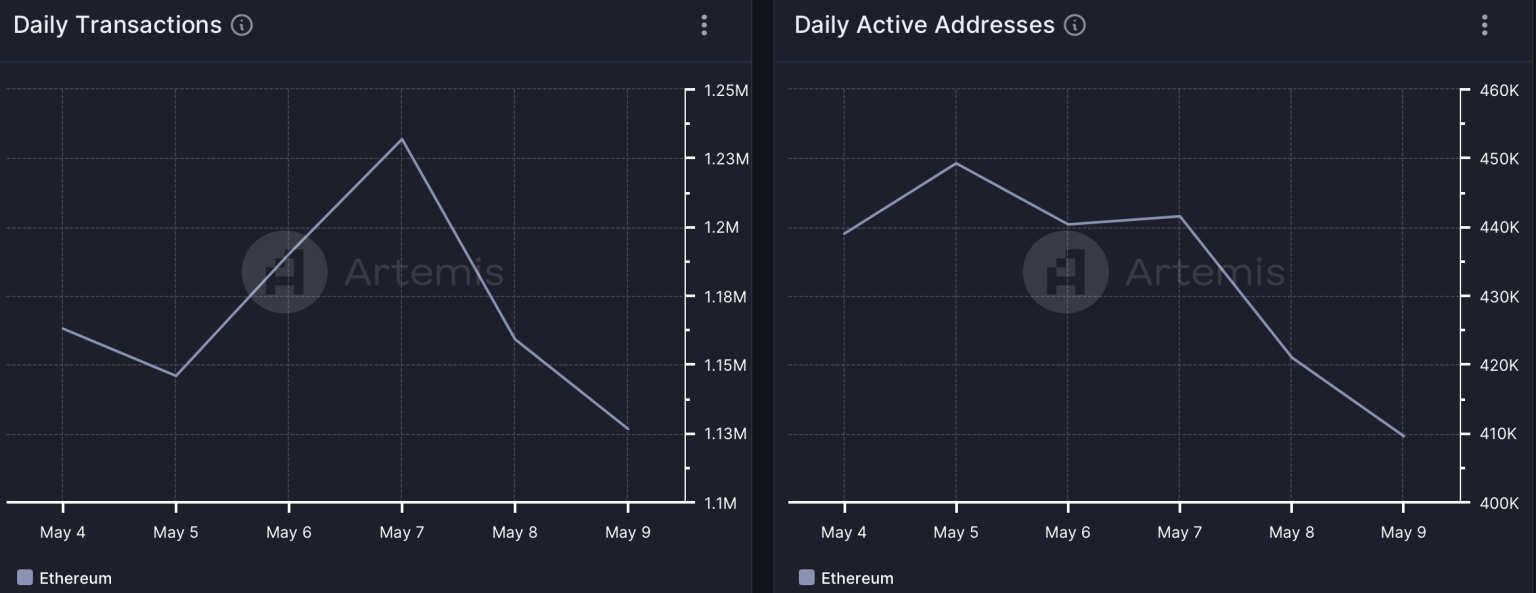Select May 9 point on transactions line
The width and height of the screenshot is (1536, 593).
(628, 429)
